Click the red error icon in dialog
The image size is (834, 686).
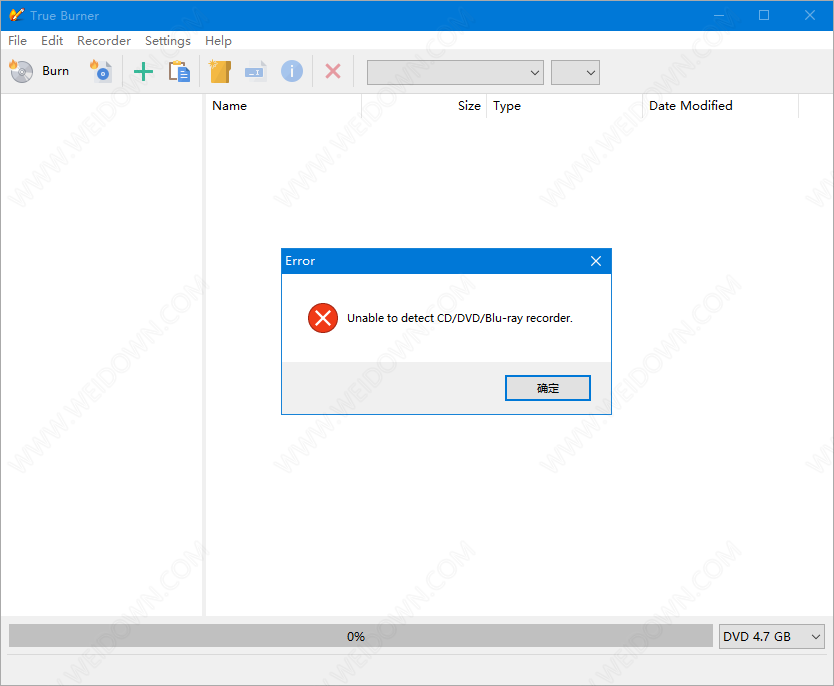click(322, 318)
